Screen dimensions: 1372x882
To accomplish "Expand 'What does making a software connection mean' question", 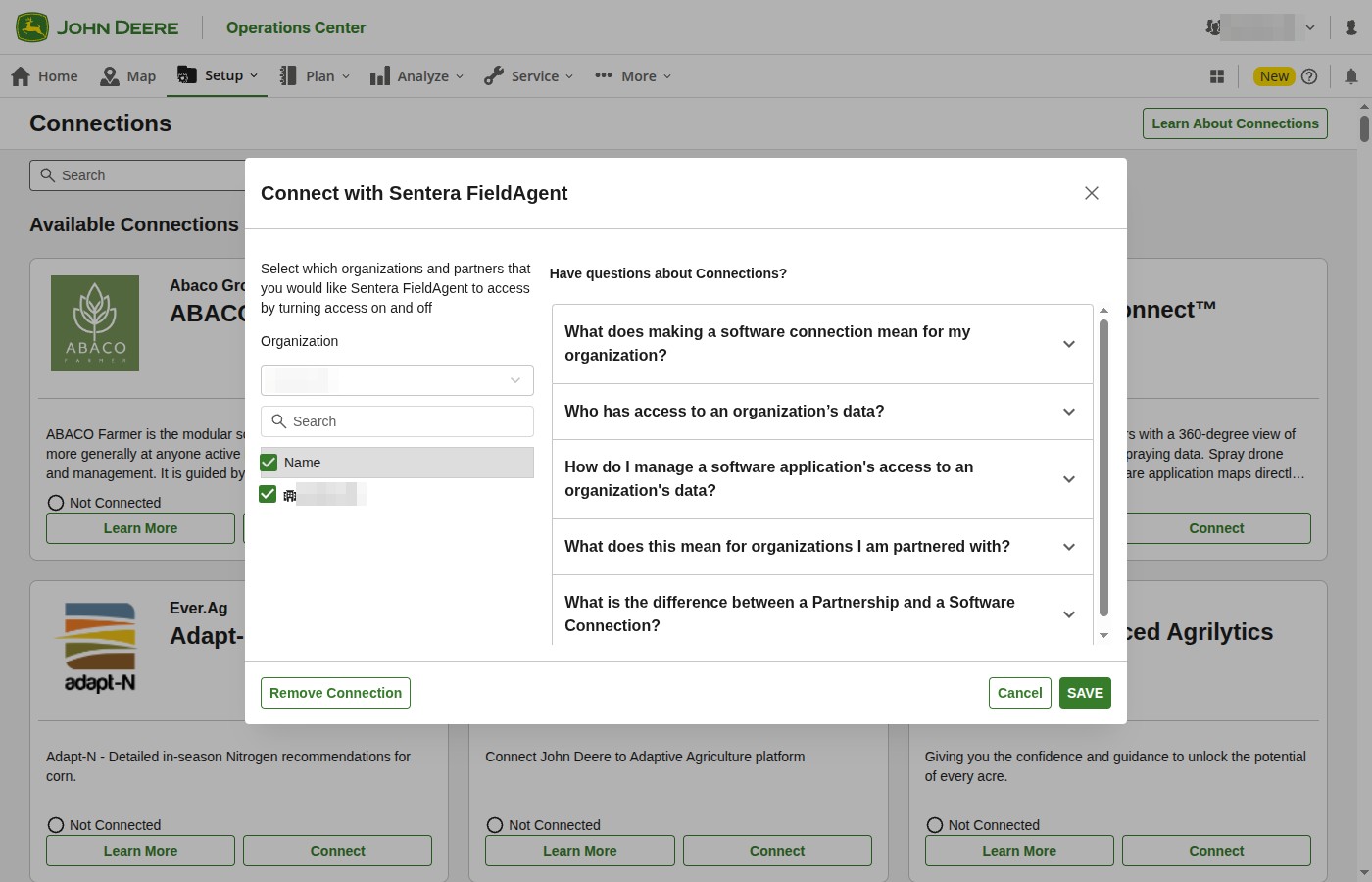I will point(822,344).
